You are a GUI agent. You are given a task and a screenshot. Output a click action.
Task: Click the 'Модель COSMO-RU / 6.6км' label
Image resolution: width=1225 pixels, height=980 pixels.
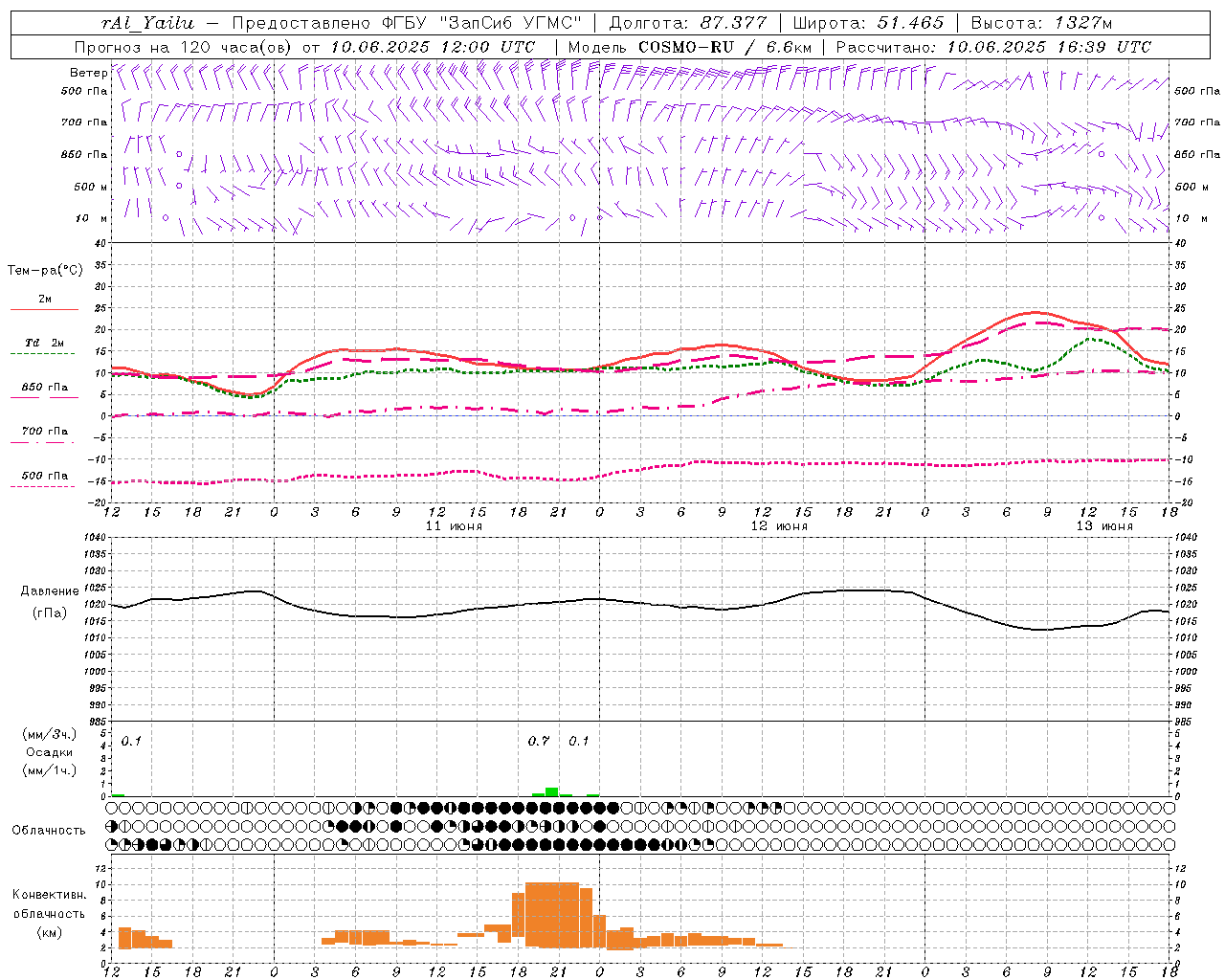tap(689, 47)
